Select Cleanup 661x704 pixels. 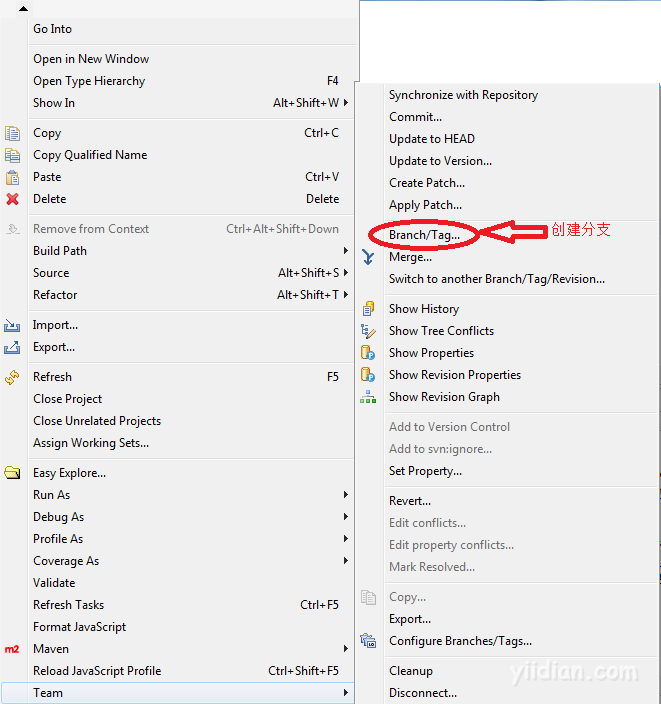click(x=411, y=671)
